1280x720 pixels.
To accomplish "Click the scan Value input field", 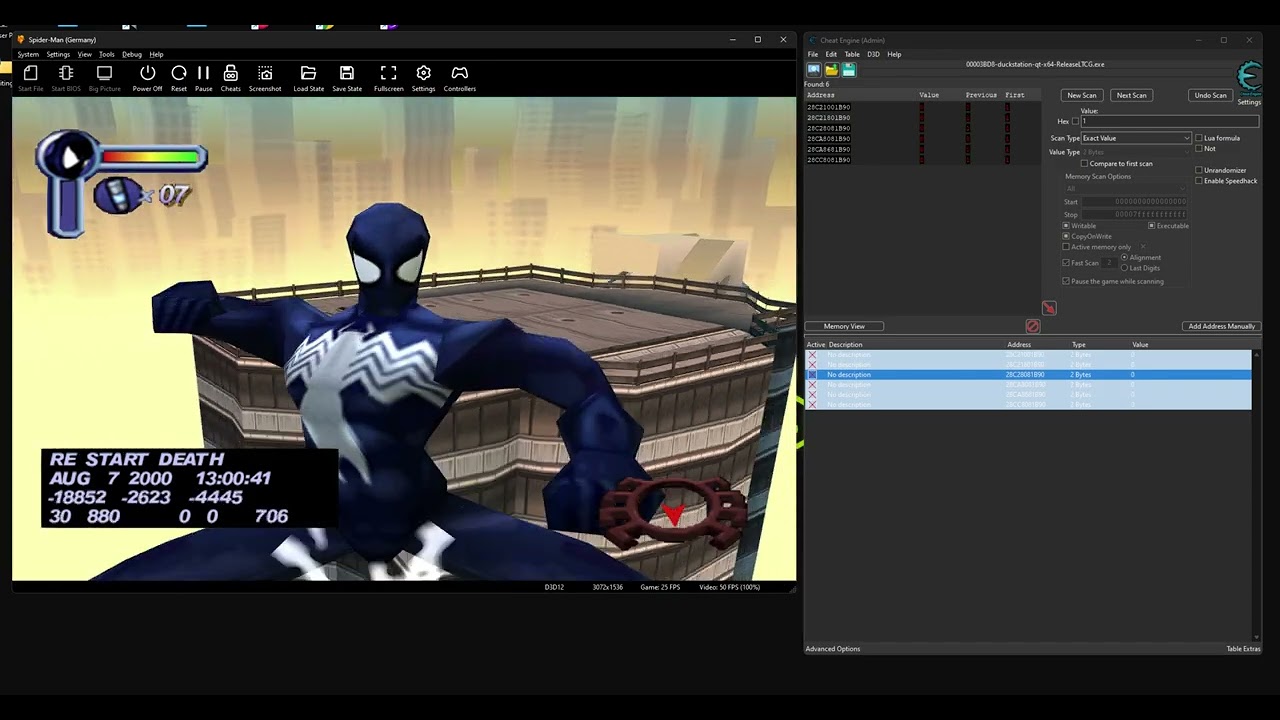I will [1169, 122].
